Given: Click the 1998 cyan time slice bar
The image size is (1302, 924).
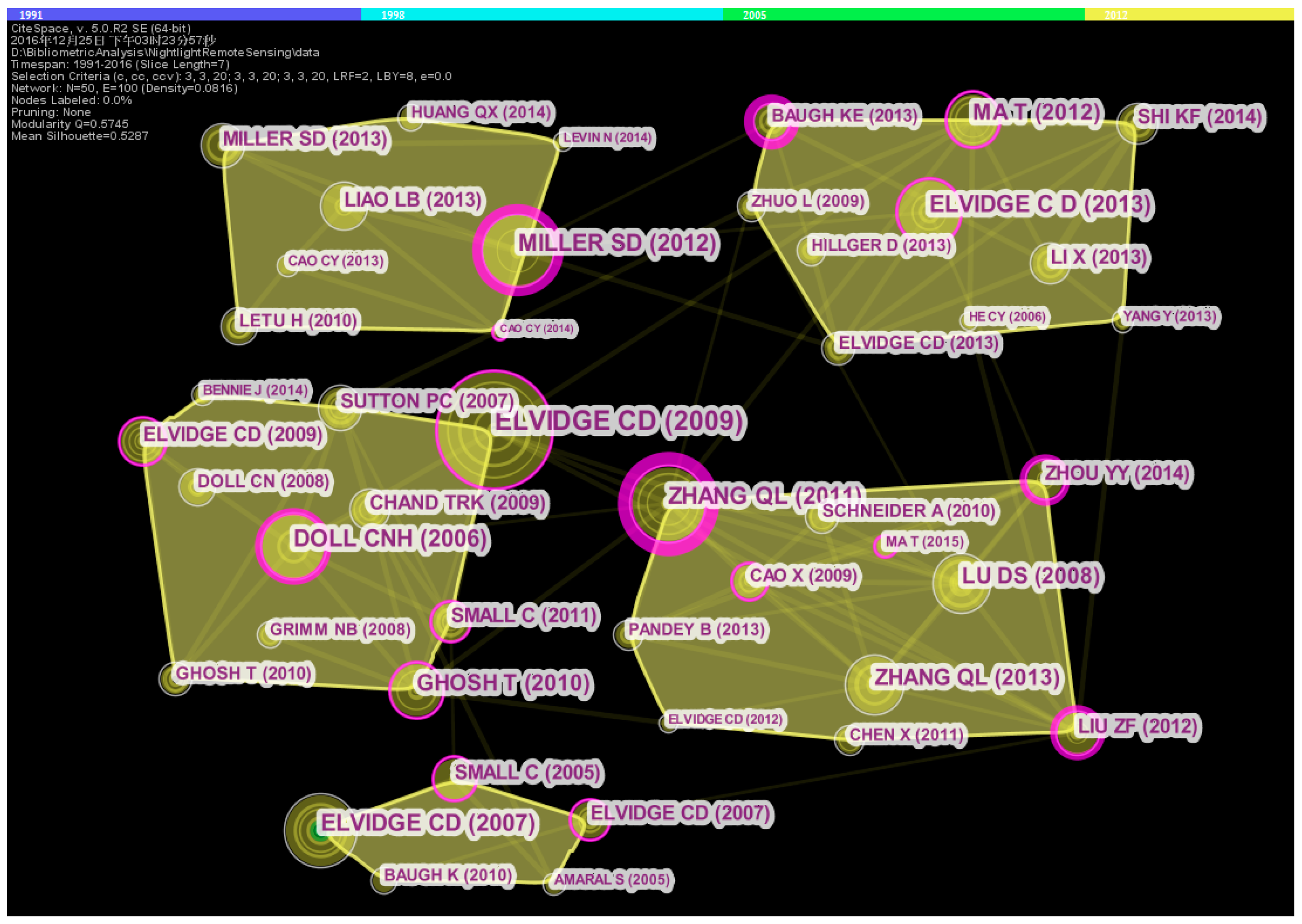Looking at the screenshot, I should point(541,15).
